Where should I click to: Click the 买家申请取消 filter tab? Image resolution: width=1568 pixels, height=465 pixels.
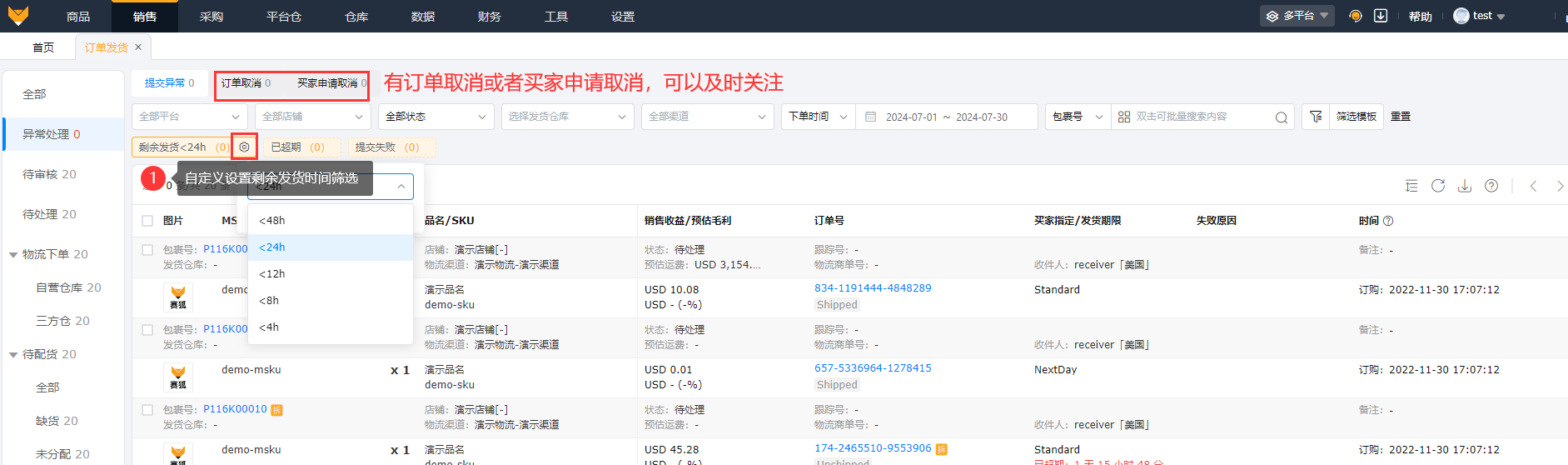(x=331, y=83)
